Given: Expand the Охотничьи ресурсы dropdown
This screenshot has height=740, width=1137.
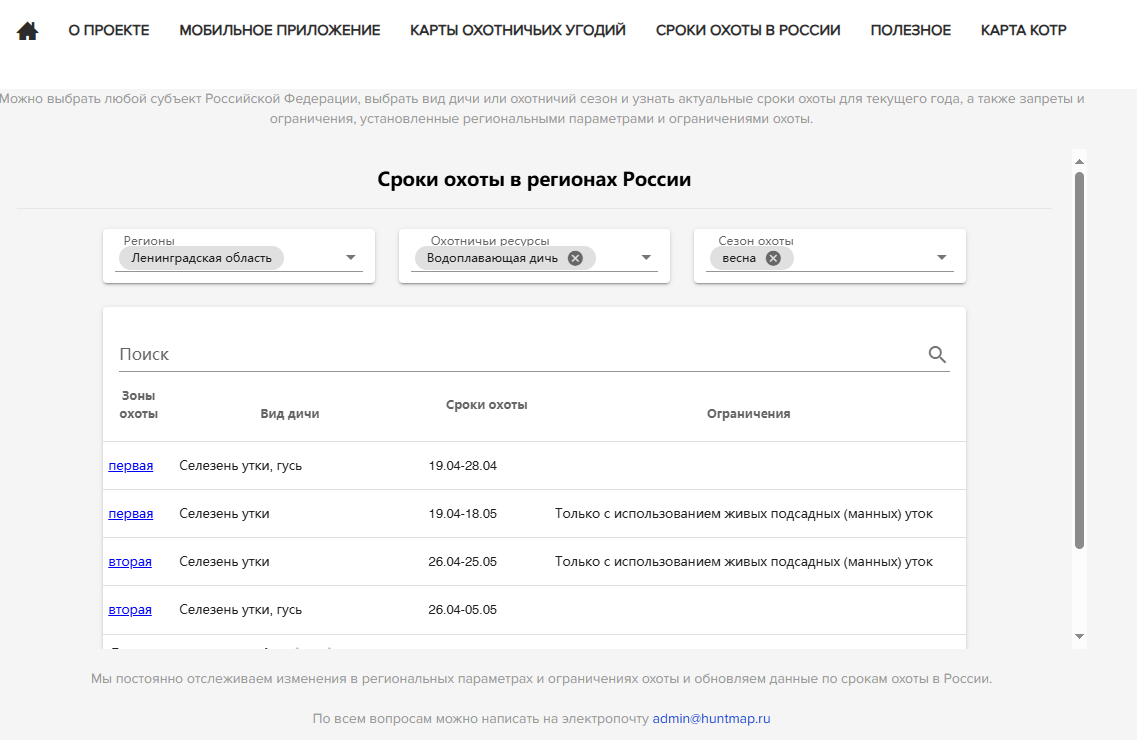Looking at the screenshot, I should pyautogui.click(x=645, y=257).
